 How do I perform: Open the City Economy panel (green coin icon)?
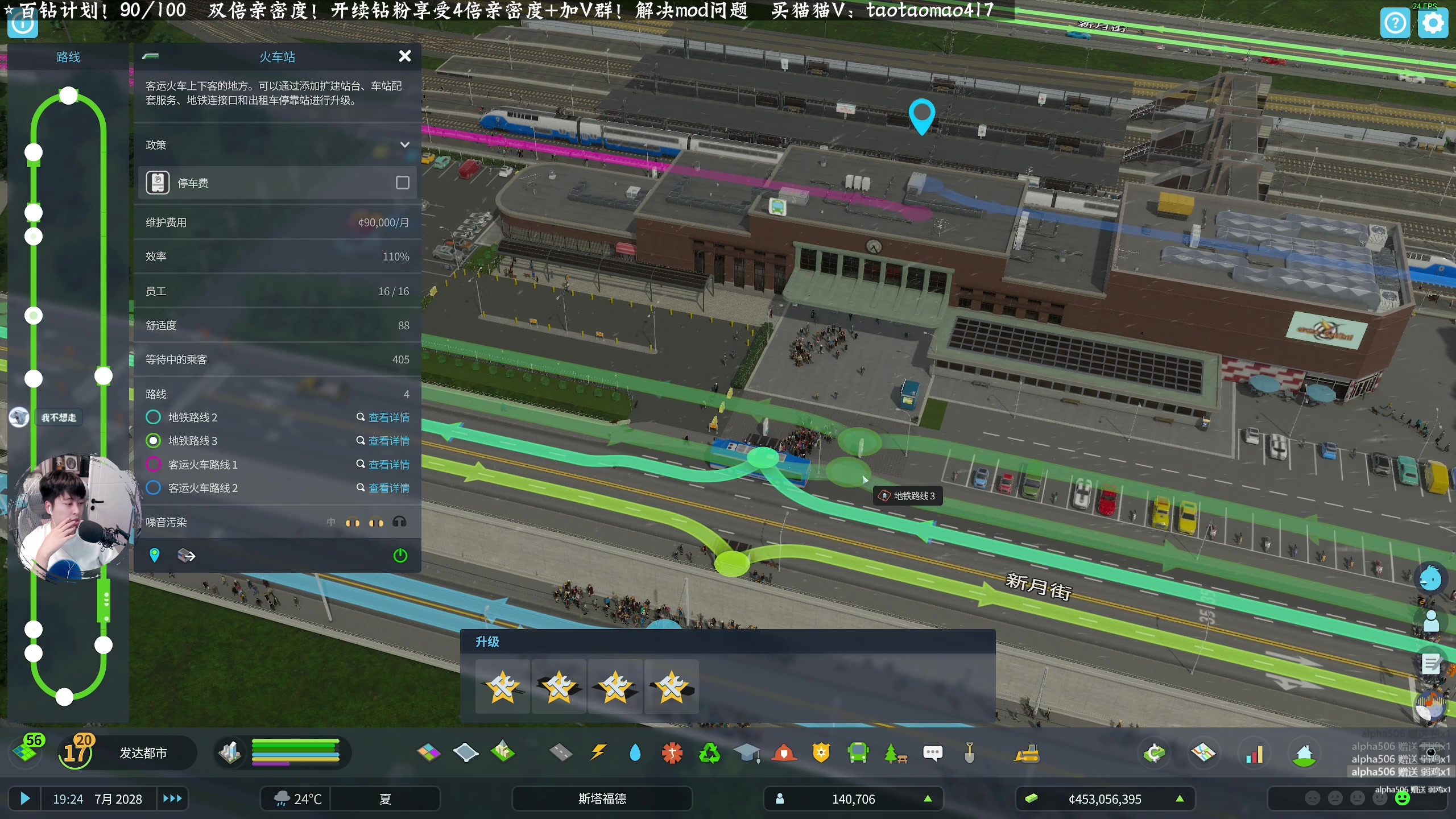click(x=1155, y=753)
